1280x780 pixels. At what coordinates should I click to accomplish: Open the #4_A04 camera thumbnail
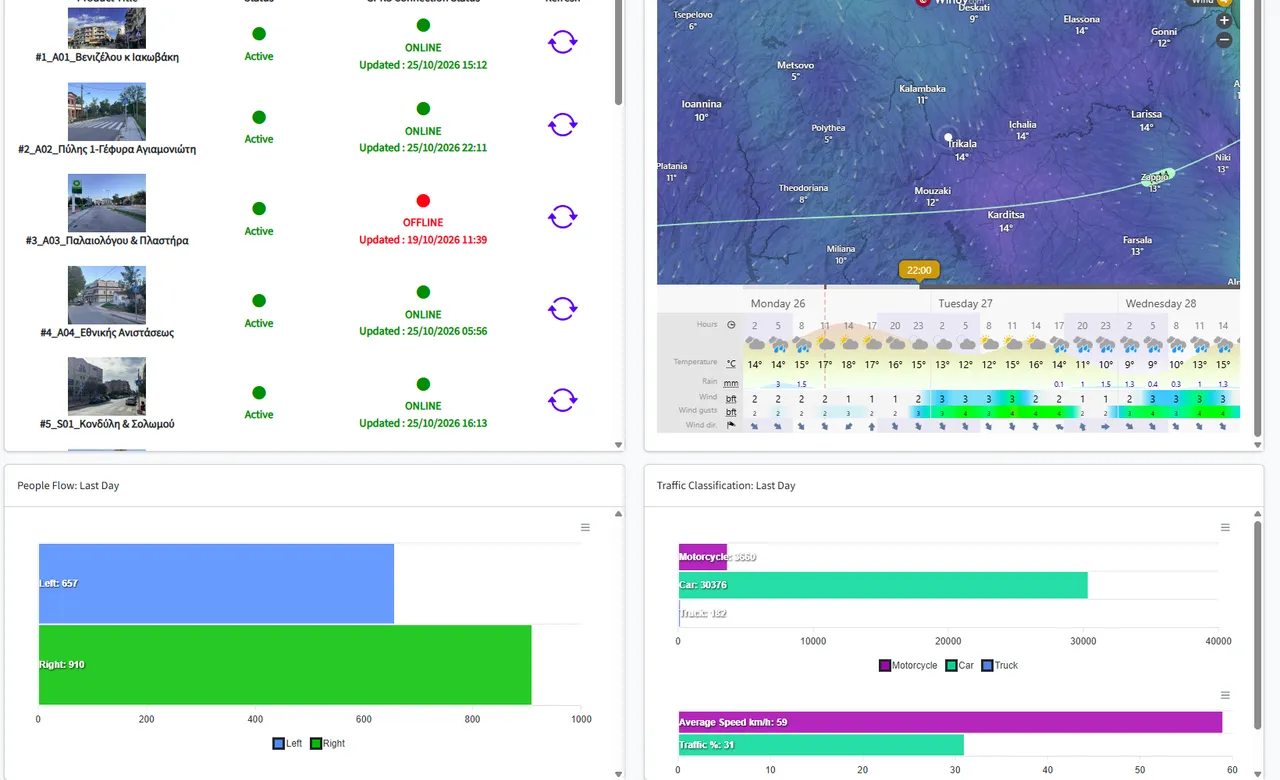point(107,295)
